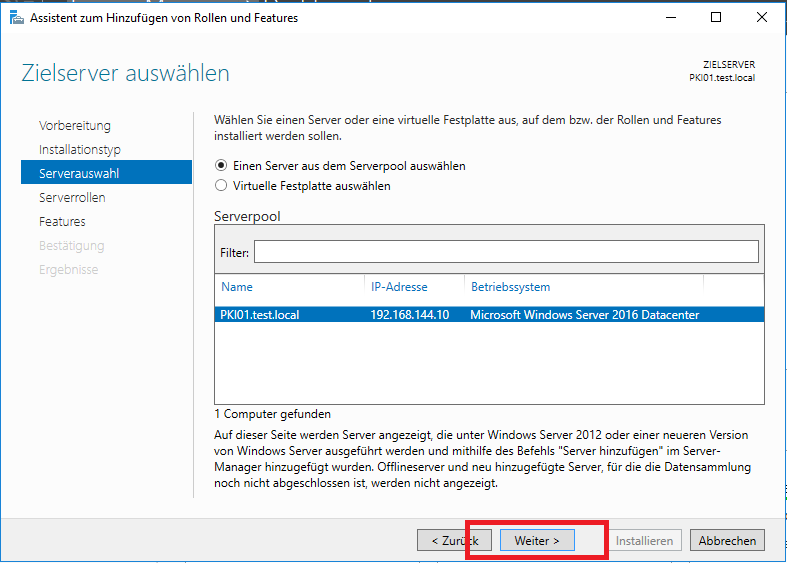The width and height of the screenshot is (787, 563).
Task: Choose the 'Virtuelle Festplatte auswählen' radio button
Action: pyautogui.click(x=221, y=186)
